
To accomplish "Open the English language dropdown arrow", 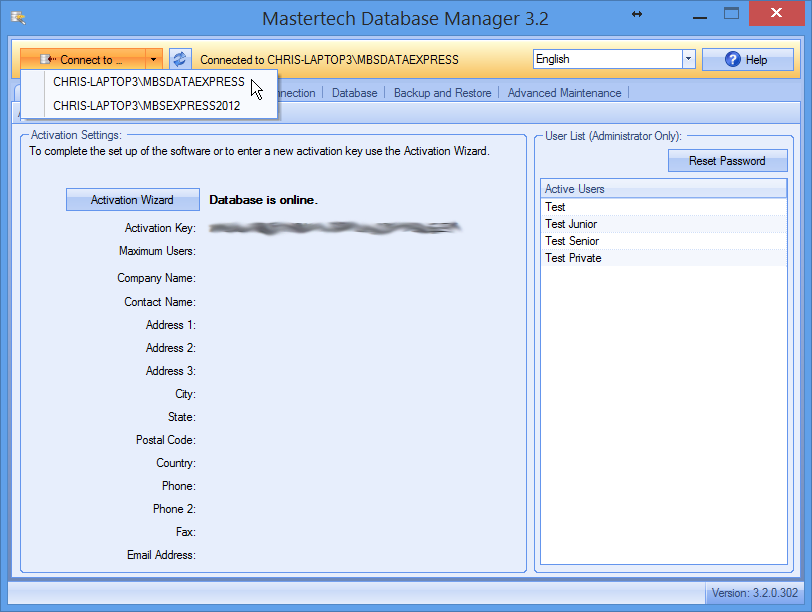I will (x=688, y=59).
